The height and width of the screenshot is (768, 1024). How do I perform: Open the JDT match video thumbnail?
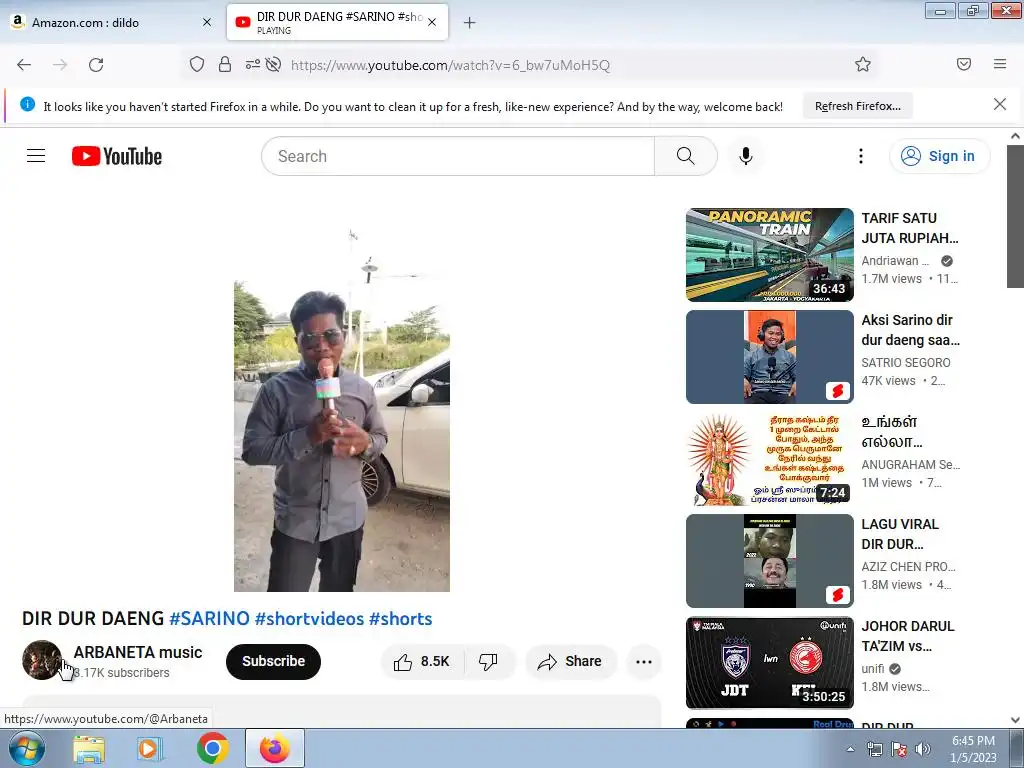click(x=769, y=662)
